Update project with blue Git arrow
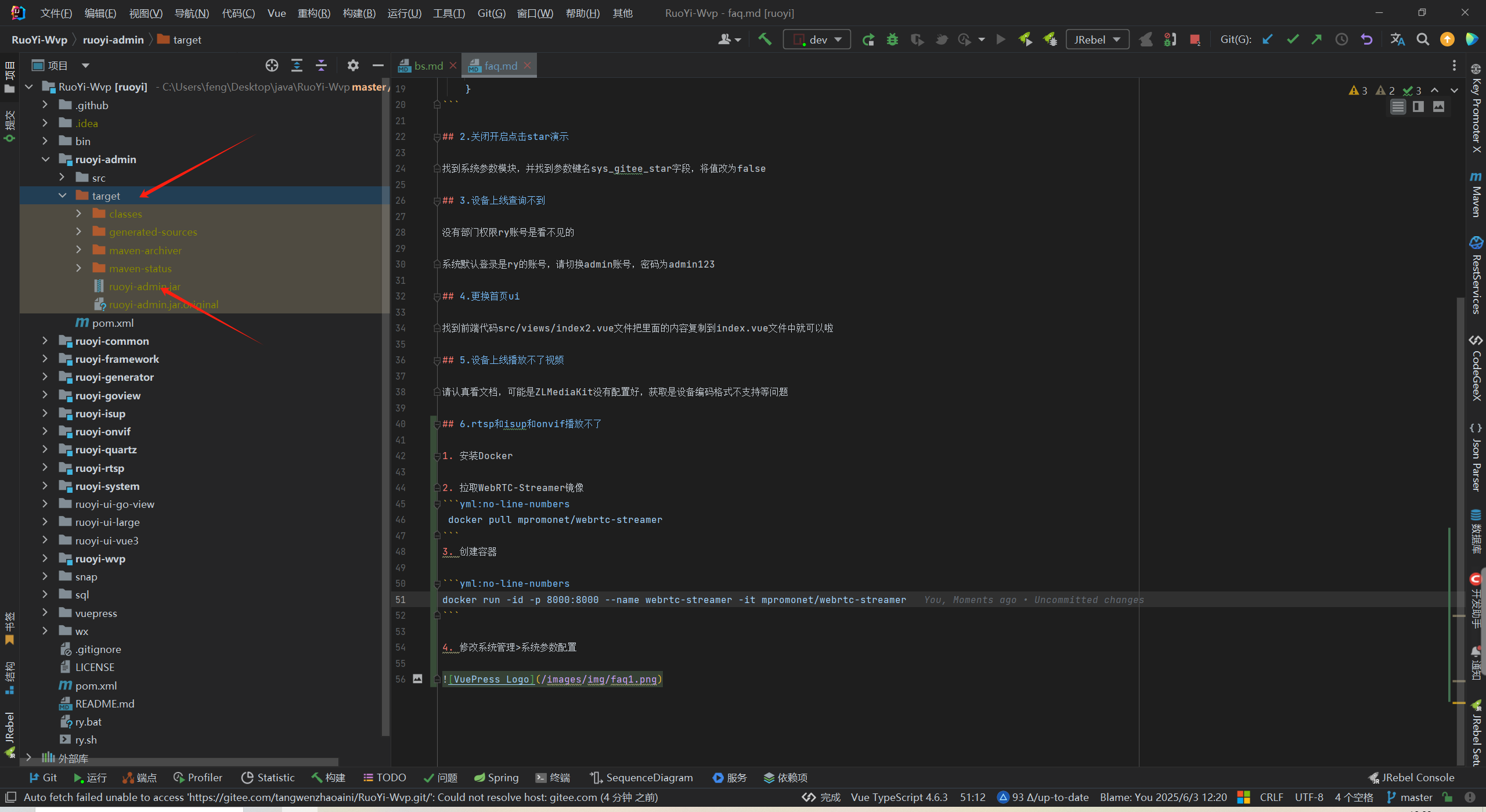This screenshot has height=812, width=1486. [x=1268, y=39]
